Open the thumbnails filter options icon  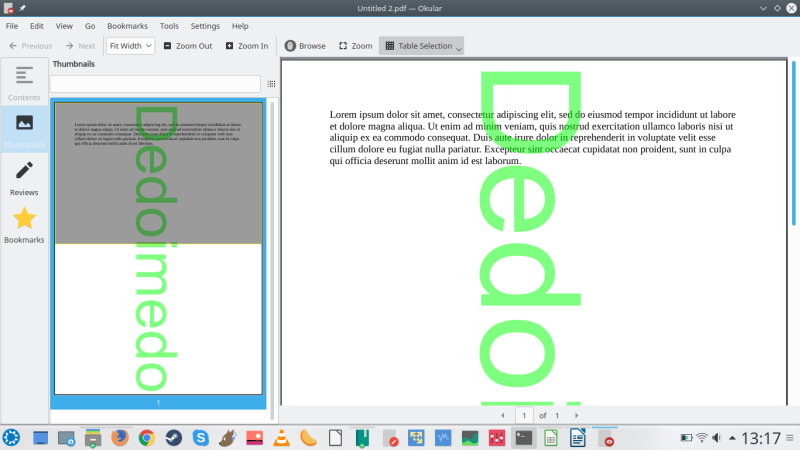[x=271, y=84]
